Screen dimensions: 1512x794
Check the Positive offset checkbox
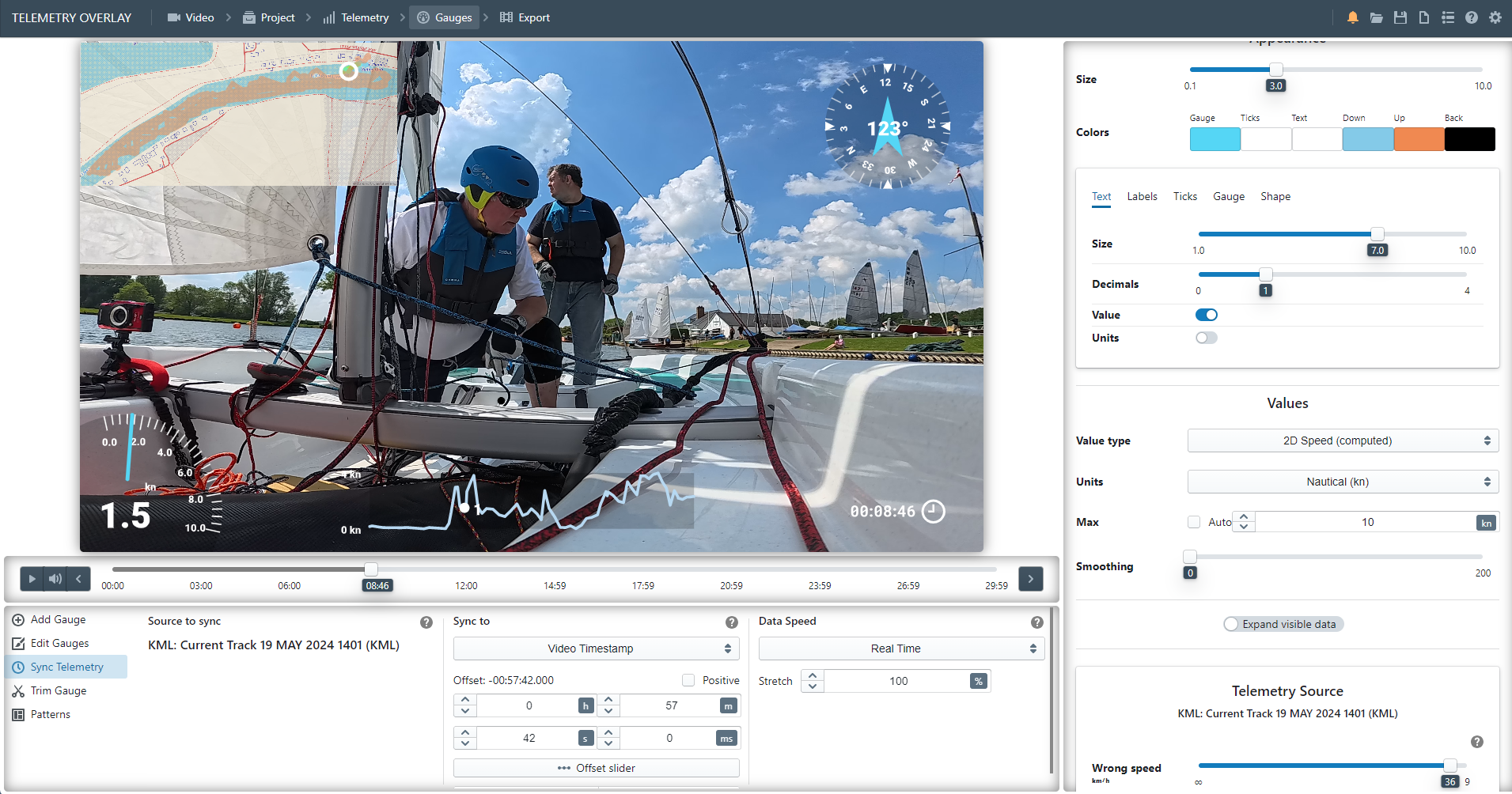(x=688, y=680)
